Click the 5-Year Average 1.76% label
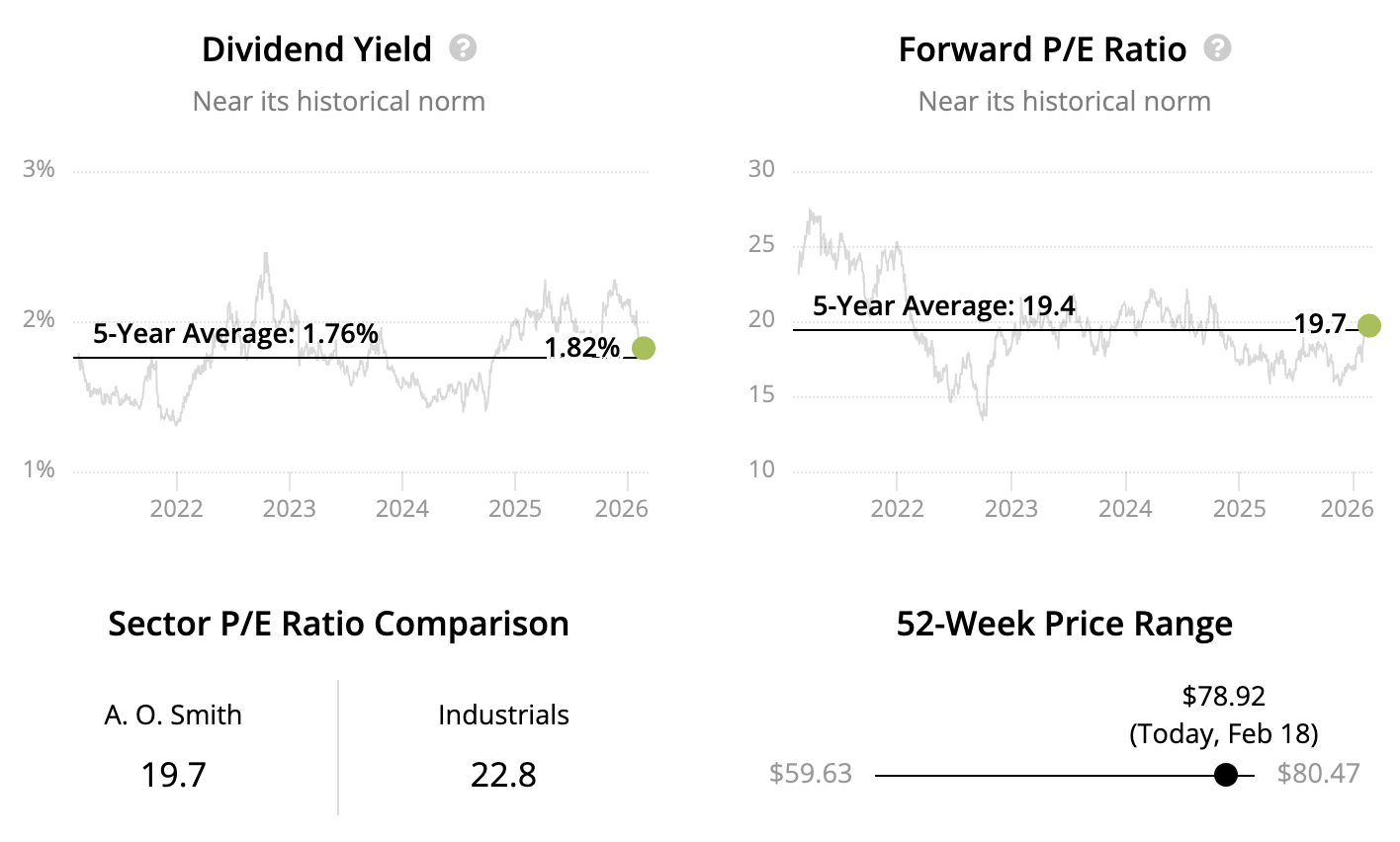The width and height of the screenshot is (1400, 842). [235, 334]
